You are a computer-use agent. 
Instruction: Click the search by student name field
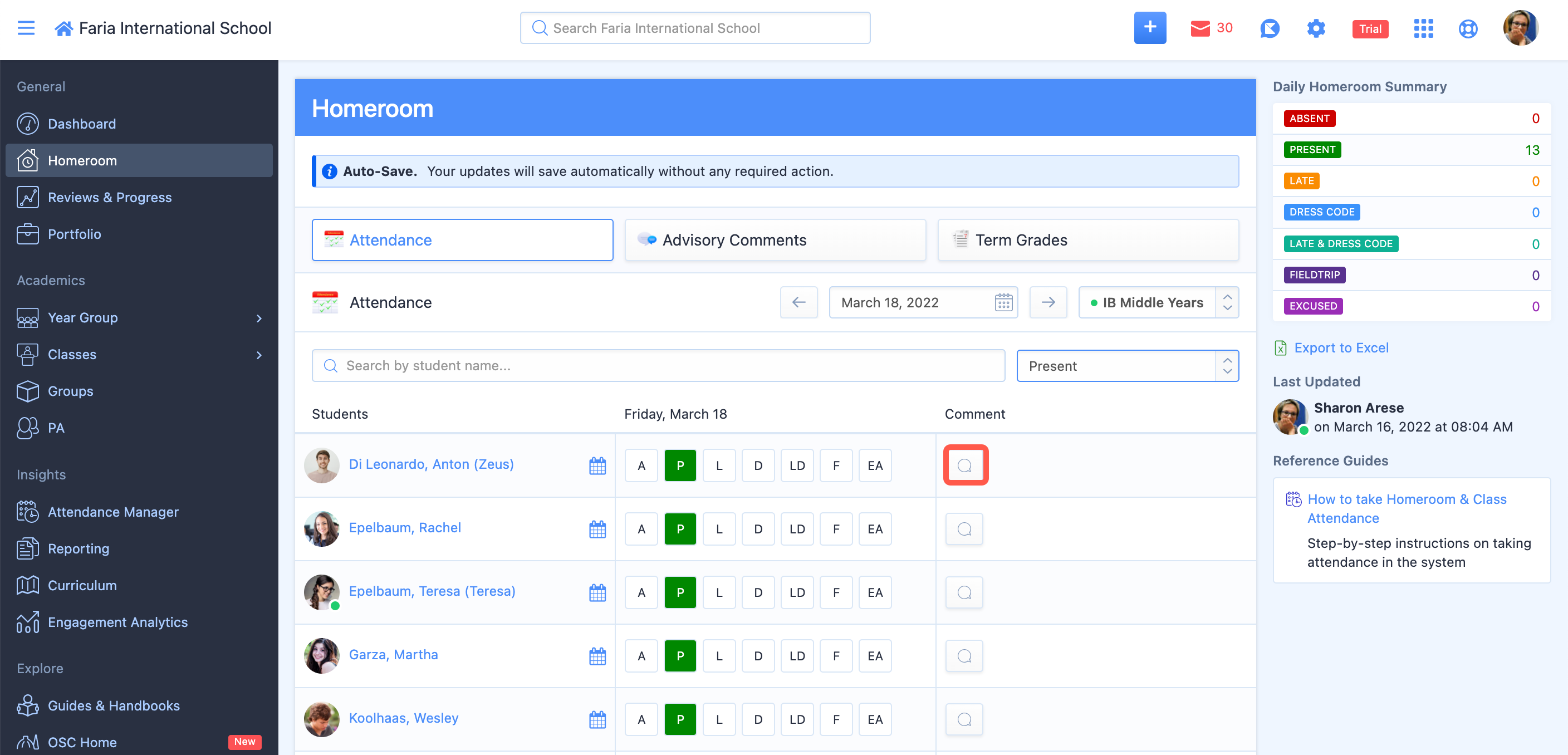(x=658, y=366)
